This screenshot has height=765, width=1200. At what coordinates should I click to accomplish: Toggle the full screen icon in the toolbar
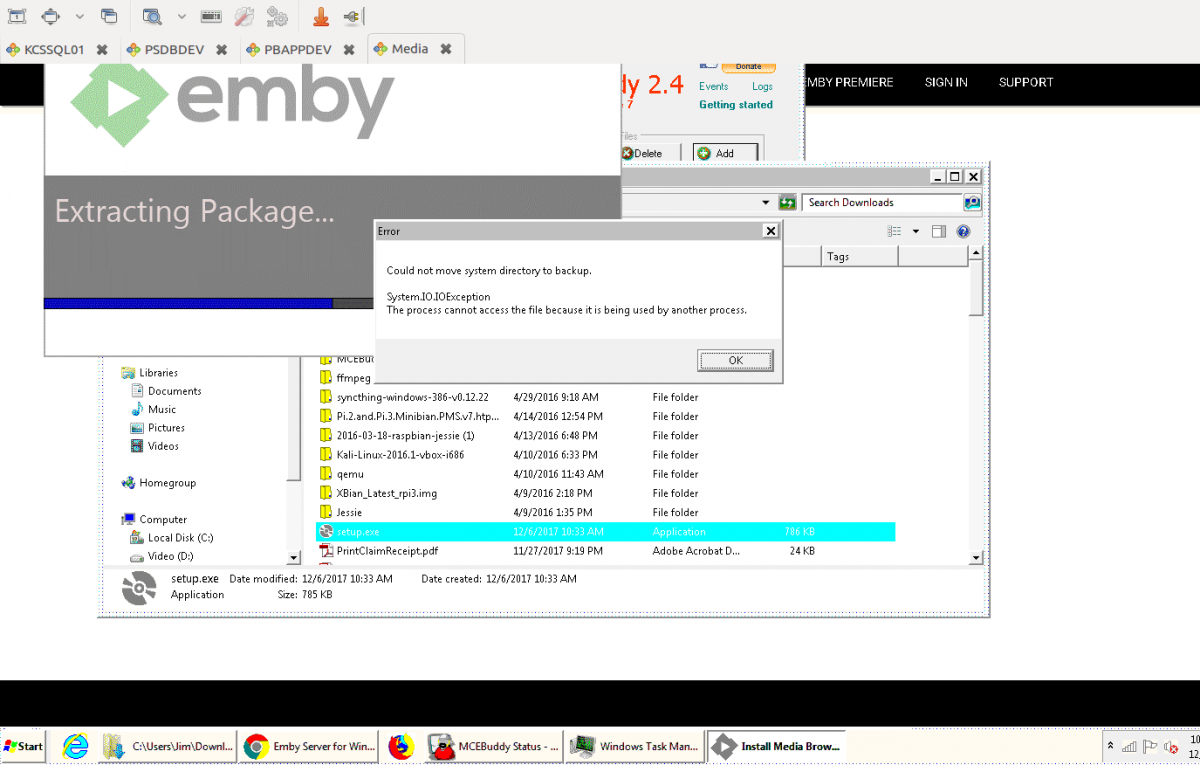(x=48, y=16)
